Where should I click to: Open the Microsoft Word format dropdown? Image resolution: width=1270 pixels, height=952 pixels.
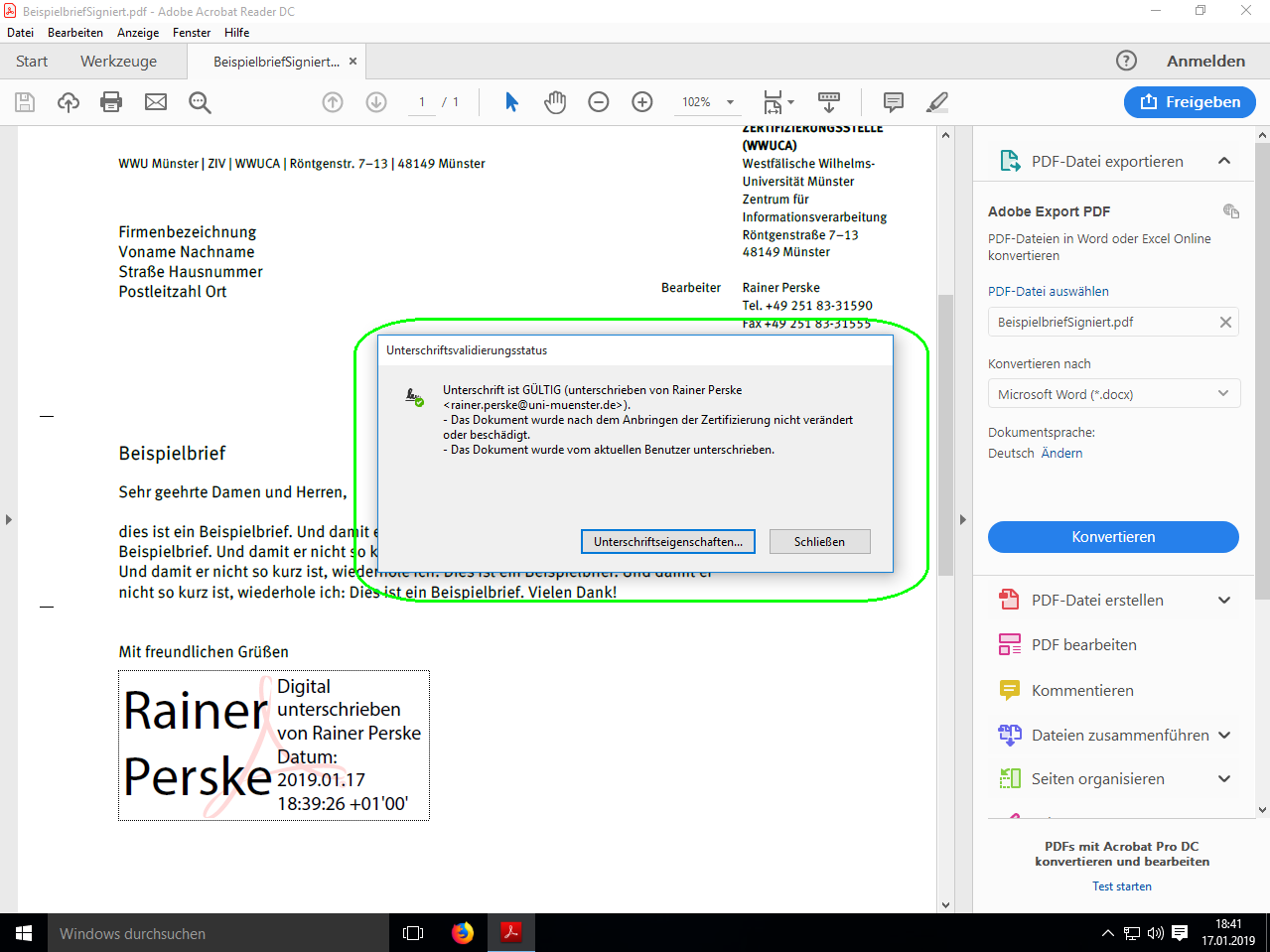pyautogui.click(x=1112, y=394)
